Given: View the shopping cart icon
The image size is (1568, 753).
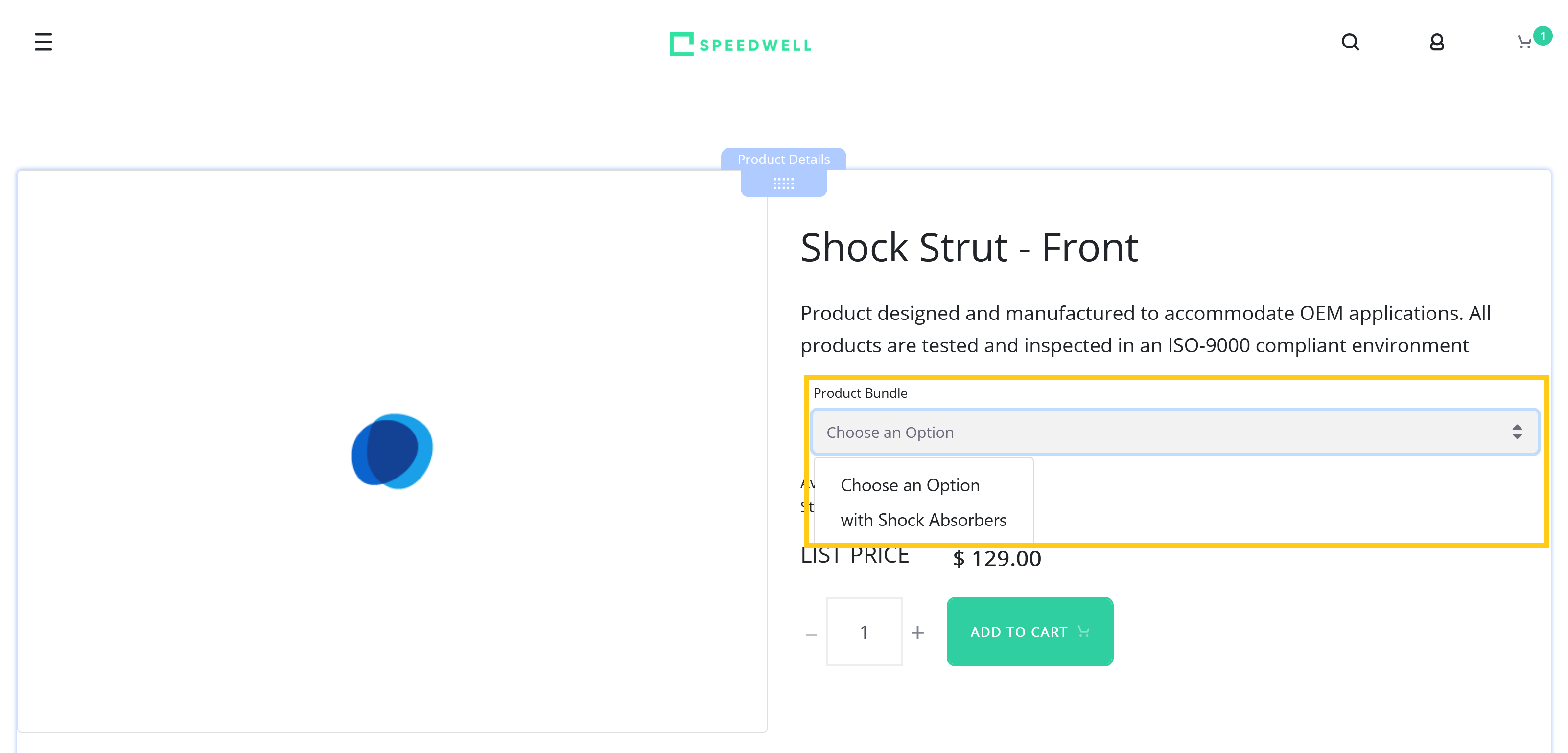Looking at the screenshot, I should click(1524, 42).
